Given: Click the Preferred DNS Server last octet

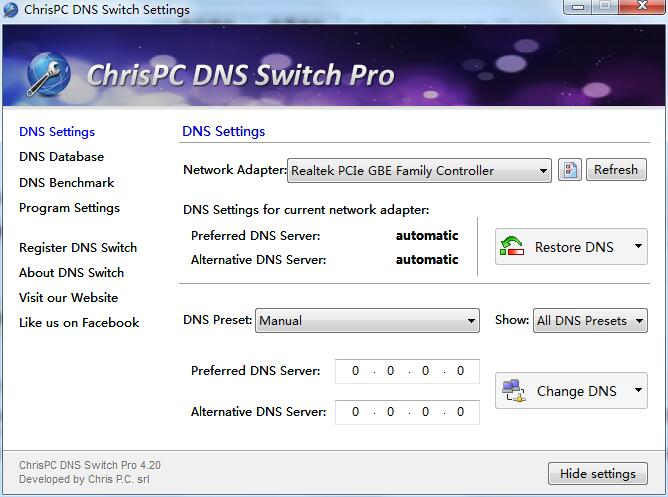Looking at the screenshot, I should point(461,371).
